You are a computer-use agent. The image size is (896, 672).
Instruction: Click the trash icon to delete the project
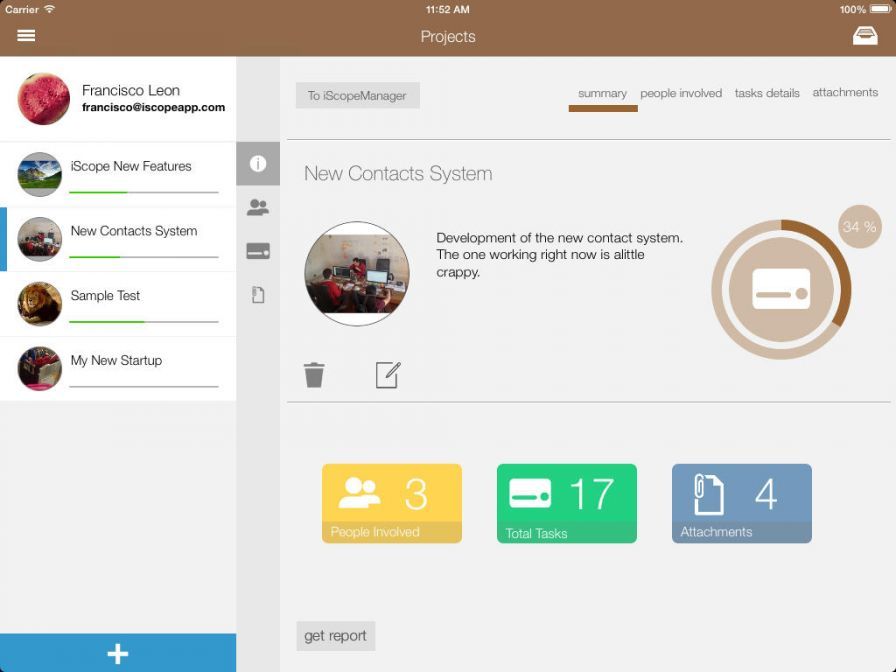[315, 374]
